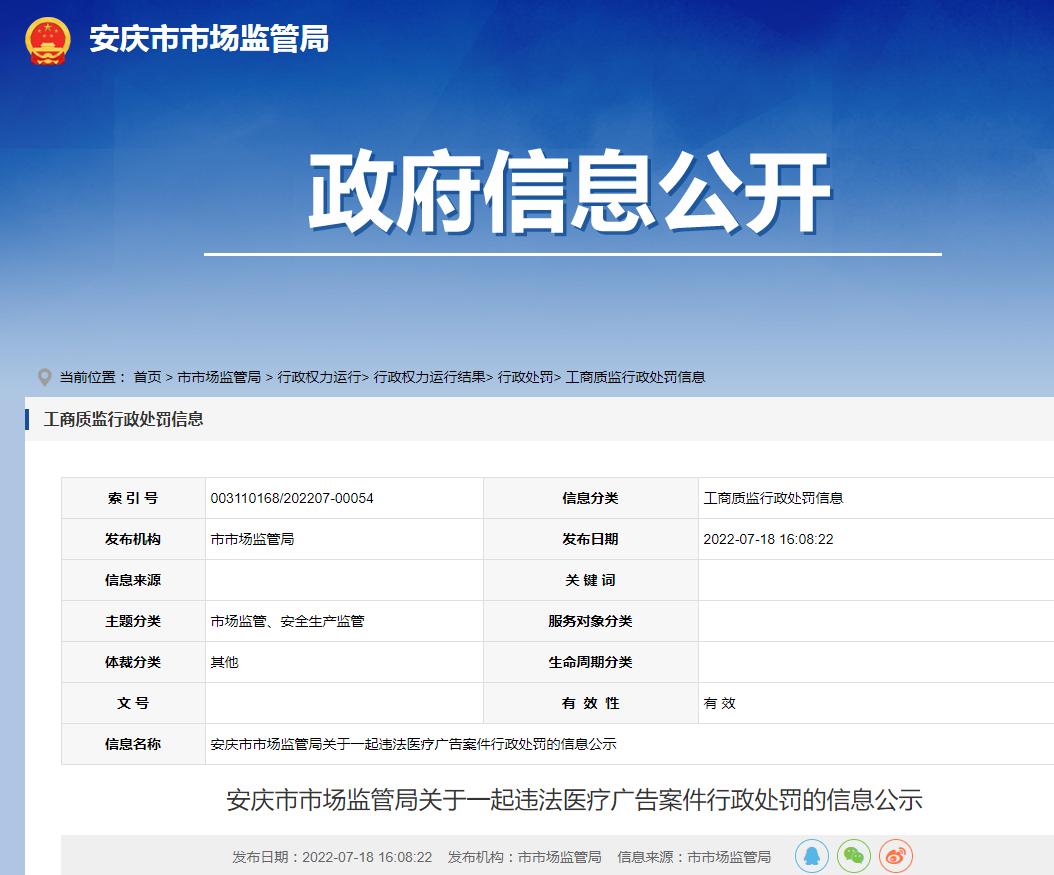1054x875 pixels.
Task: Click 当前位置 label
Action: pos(92,377)
